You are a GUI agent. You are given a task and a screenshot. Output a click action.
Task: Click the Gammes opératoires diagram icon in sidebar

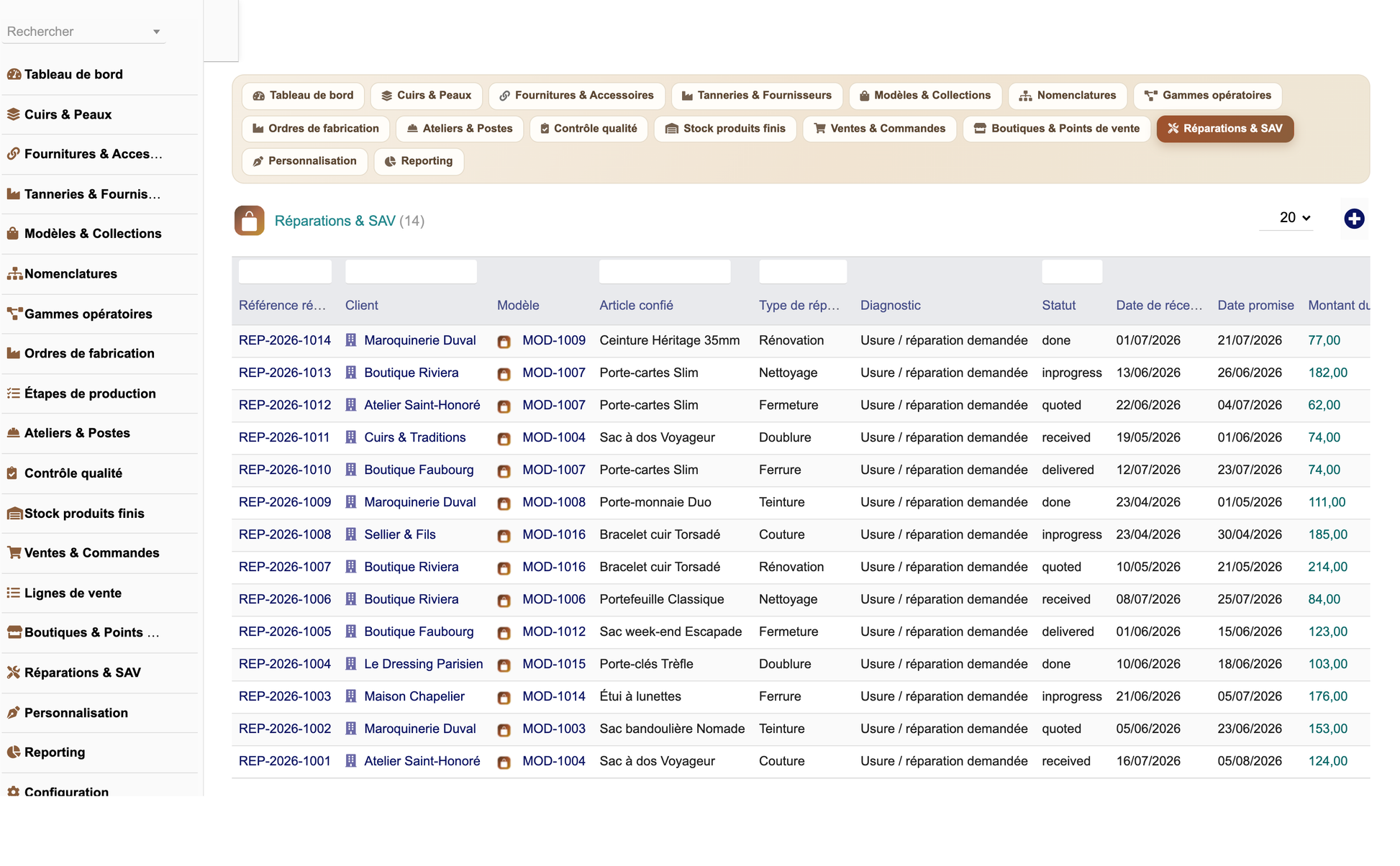(14, 314)
